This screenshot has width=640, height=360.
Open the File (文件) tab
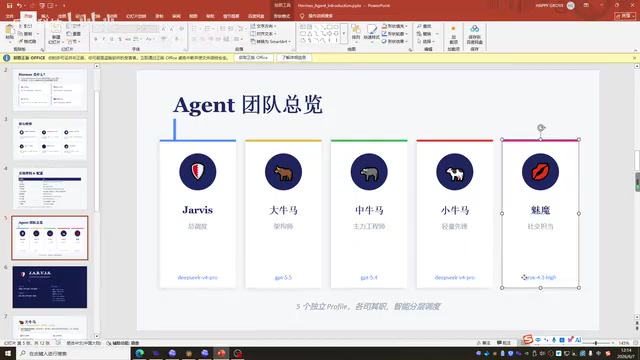coord(9,16)
